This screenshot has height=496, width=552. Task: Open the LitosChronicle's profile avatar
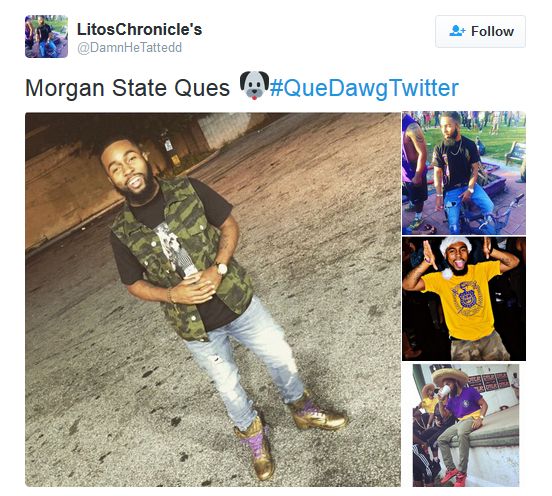[x=46, y=37]
